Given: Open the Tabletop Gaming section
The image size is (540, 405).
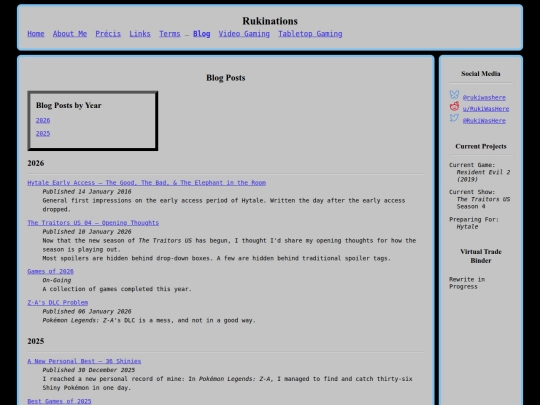Looking at the screenshot, I should tap(310, 34).
